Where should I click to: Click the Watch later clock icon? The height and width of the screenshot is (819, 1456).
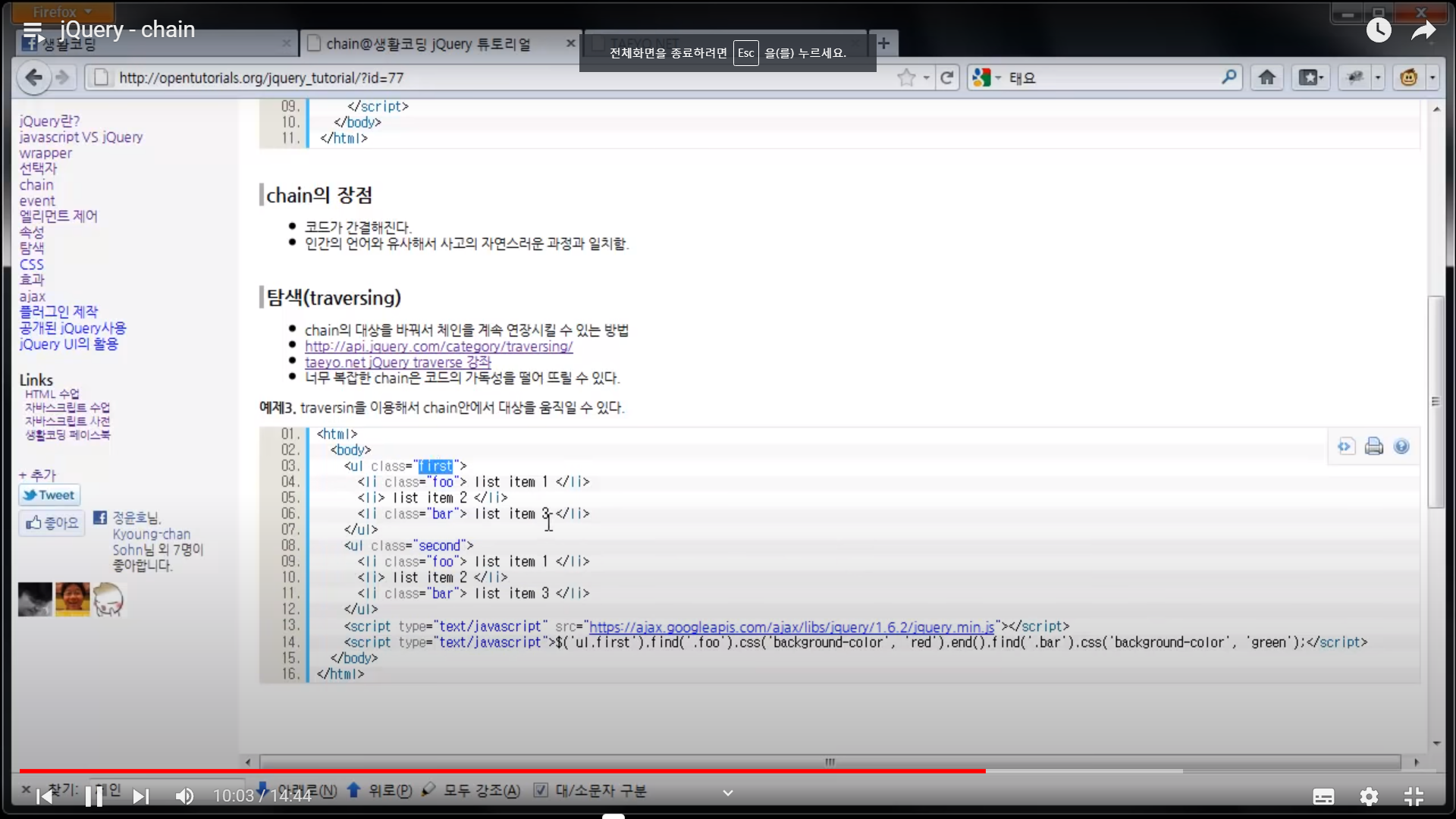point(1379,30)
